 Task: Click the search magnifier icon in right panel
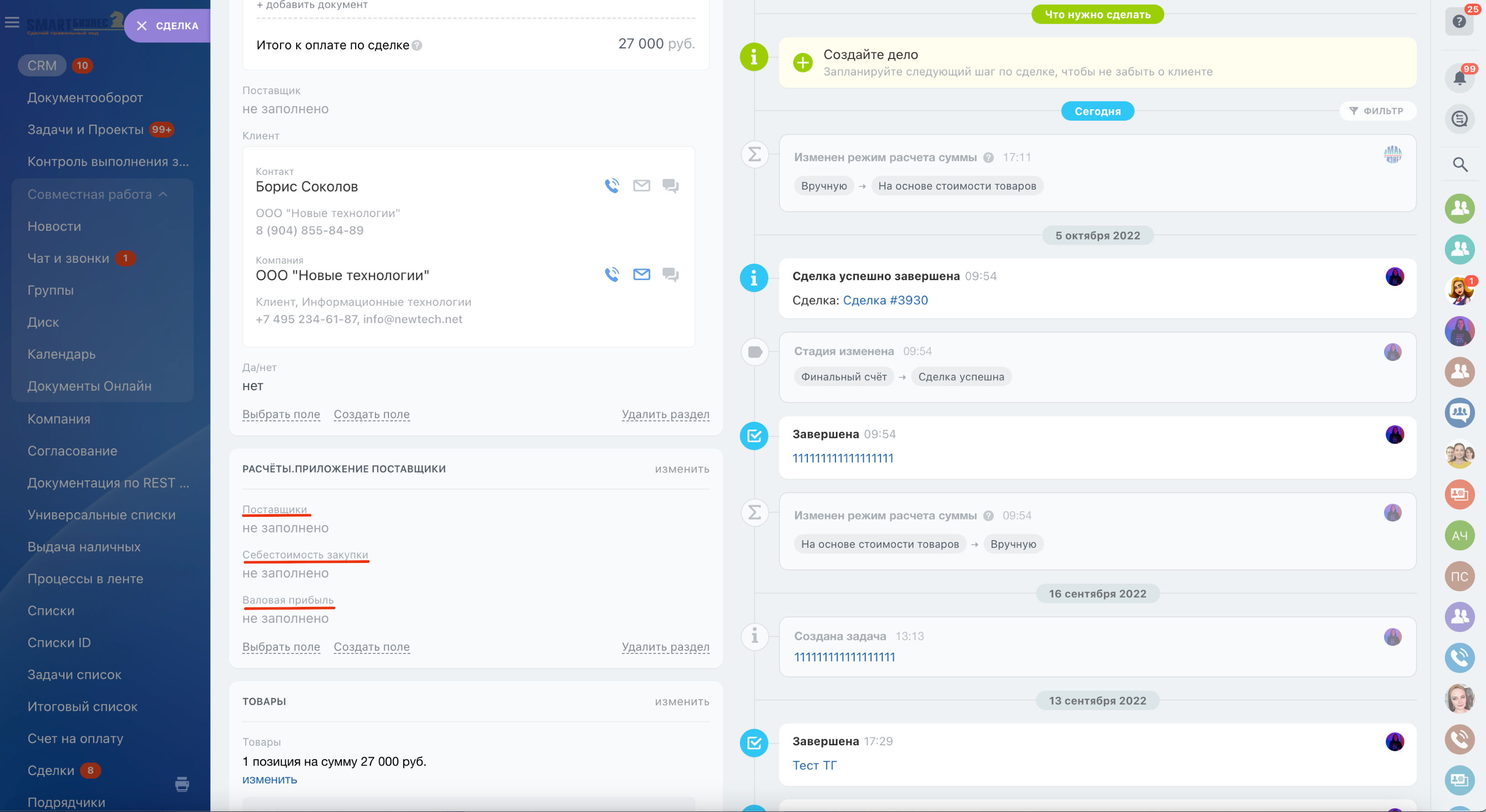coord(1459,165)
